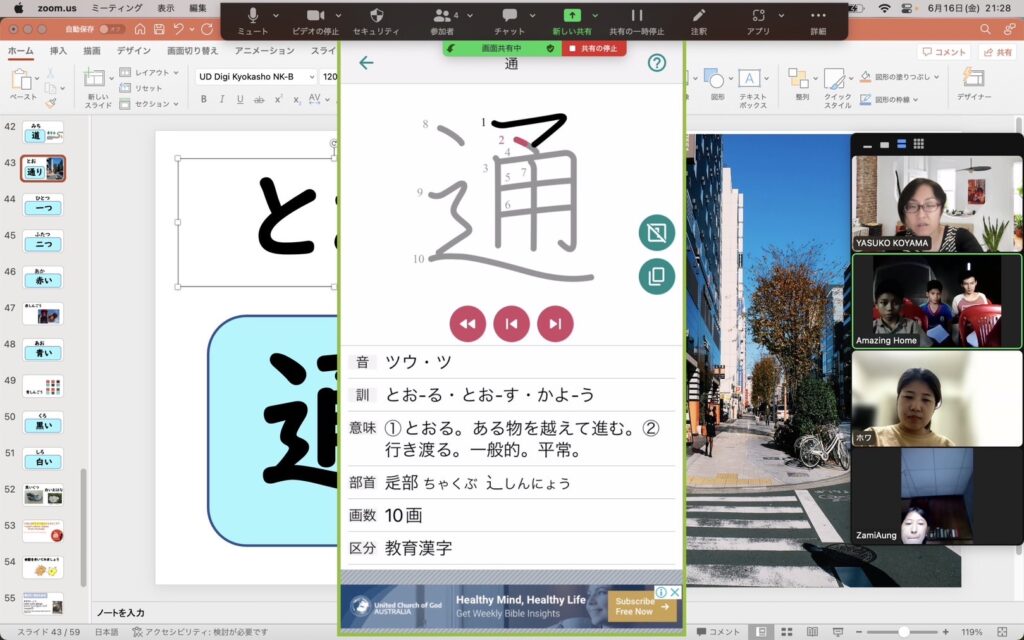Start slide show from status bar
This screenshot has height=640, width=1024.
(838, 632)
